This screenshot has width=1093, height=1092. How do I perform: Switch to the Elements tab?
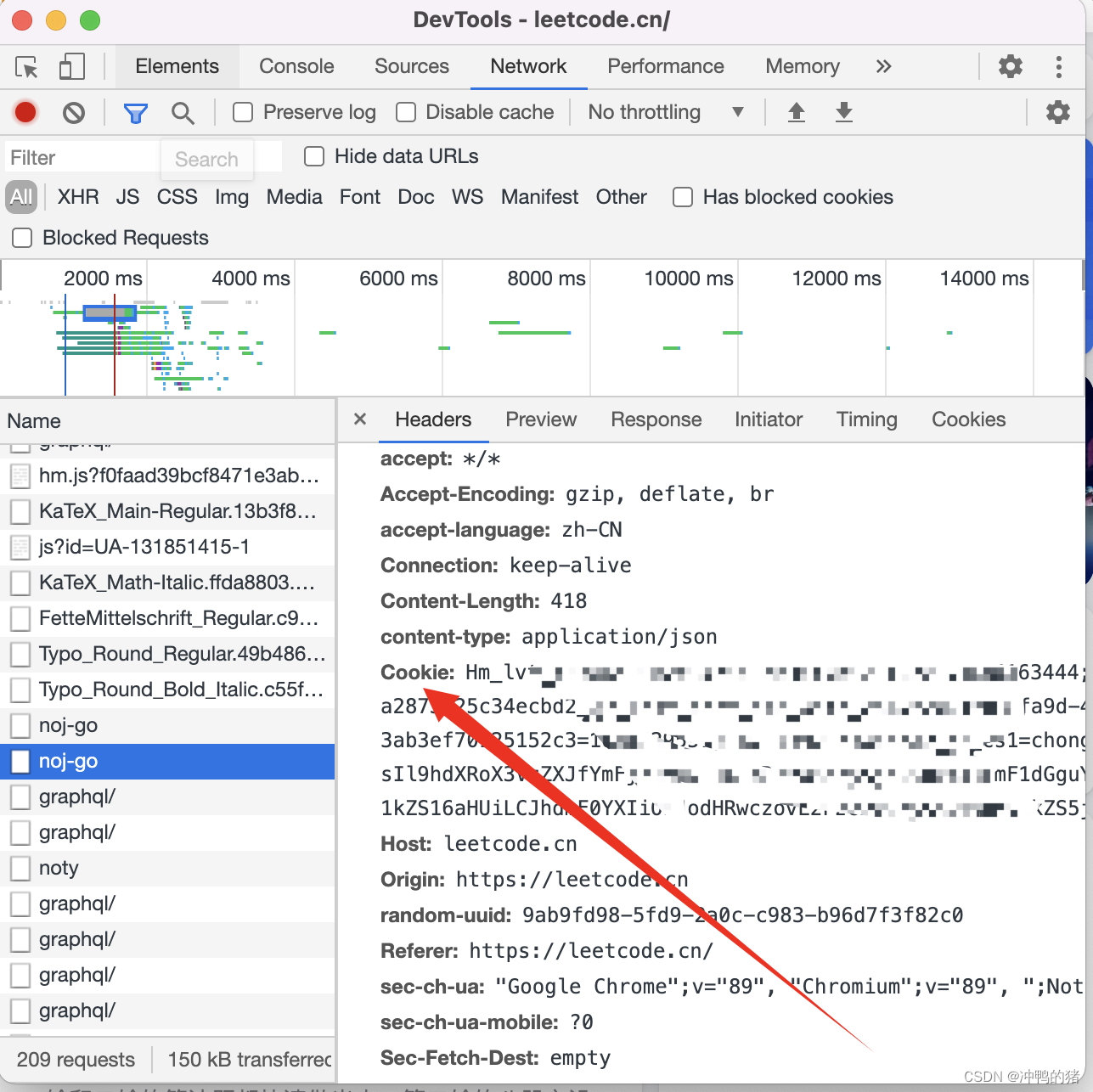point(177,66)
